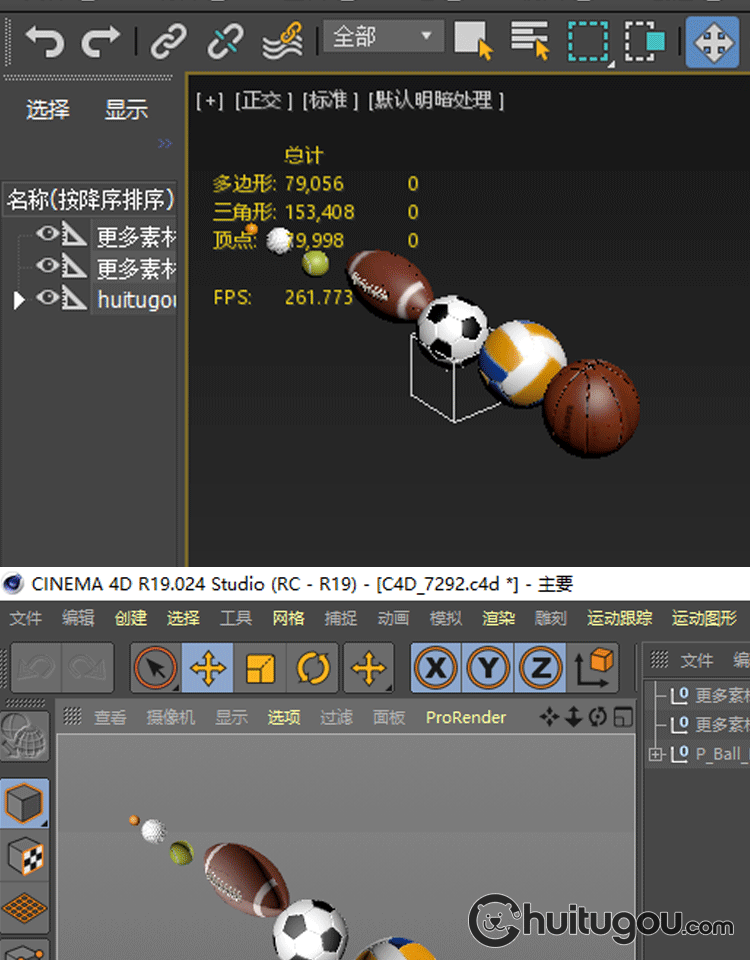
Task: Expand the P_Ball object in object manager
Action: 656,754
